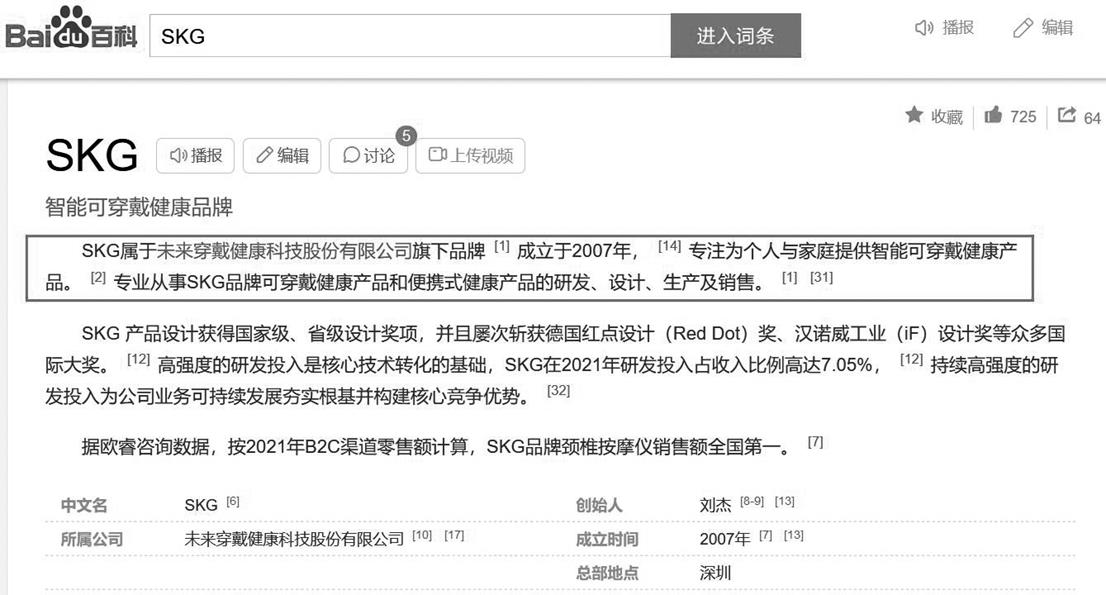Open reference [10] beside 所属公司 value
The width and height of the screenshot is (1106, 595).
pyautogui.click(x=422, y=535)
